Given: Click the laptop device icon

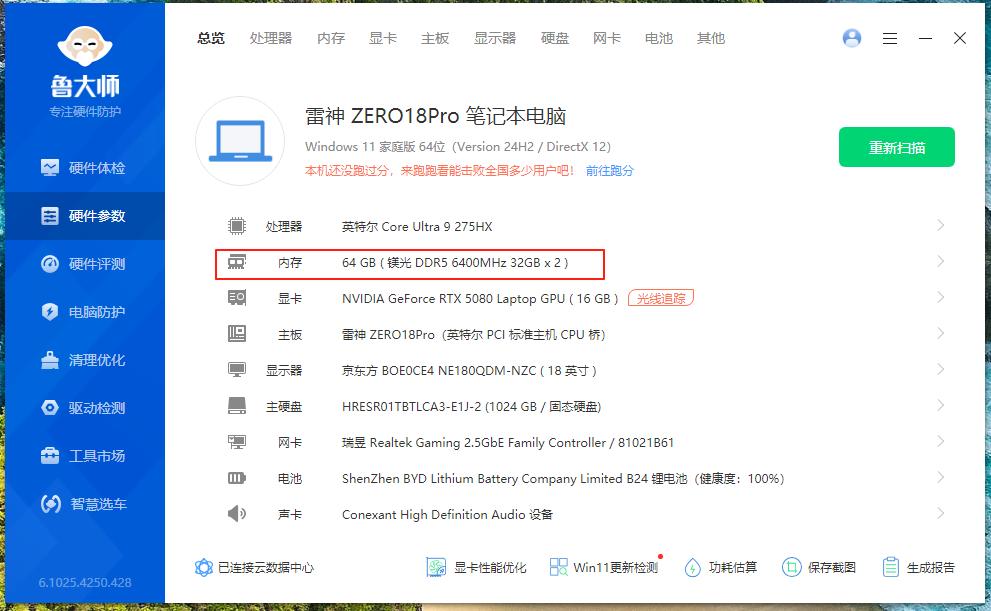Looking at the screenshot, I should coord(240,141).
